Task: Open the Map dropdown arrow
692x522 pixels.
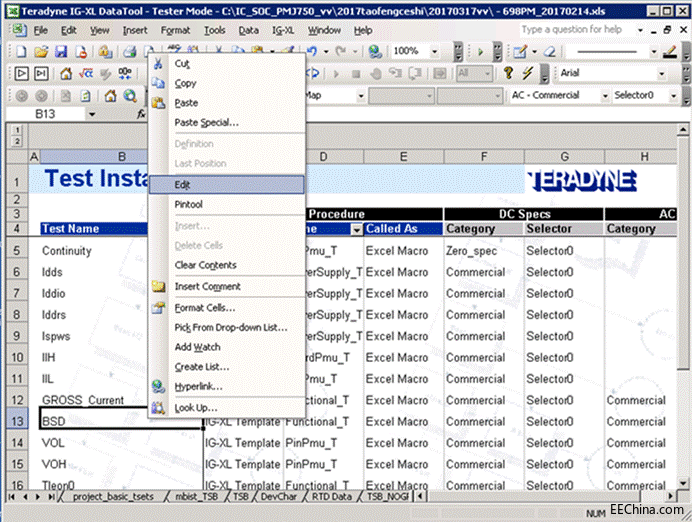Action: coord(361,95)
